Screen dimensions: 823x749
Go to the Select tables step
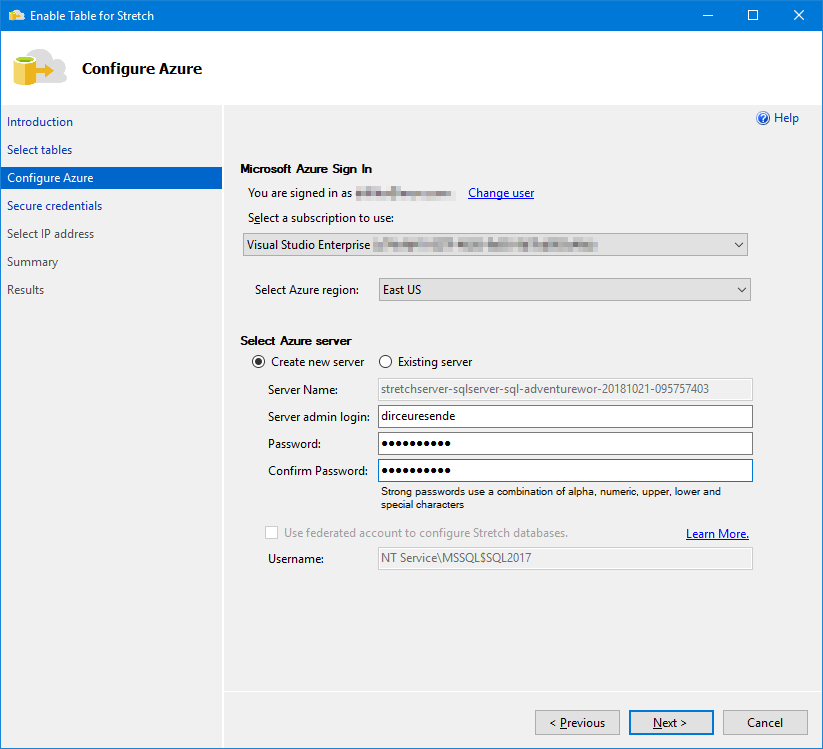[39, 150]
